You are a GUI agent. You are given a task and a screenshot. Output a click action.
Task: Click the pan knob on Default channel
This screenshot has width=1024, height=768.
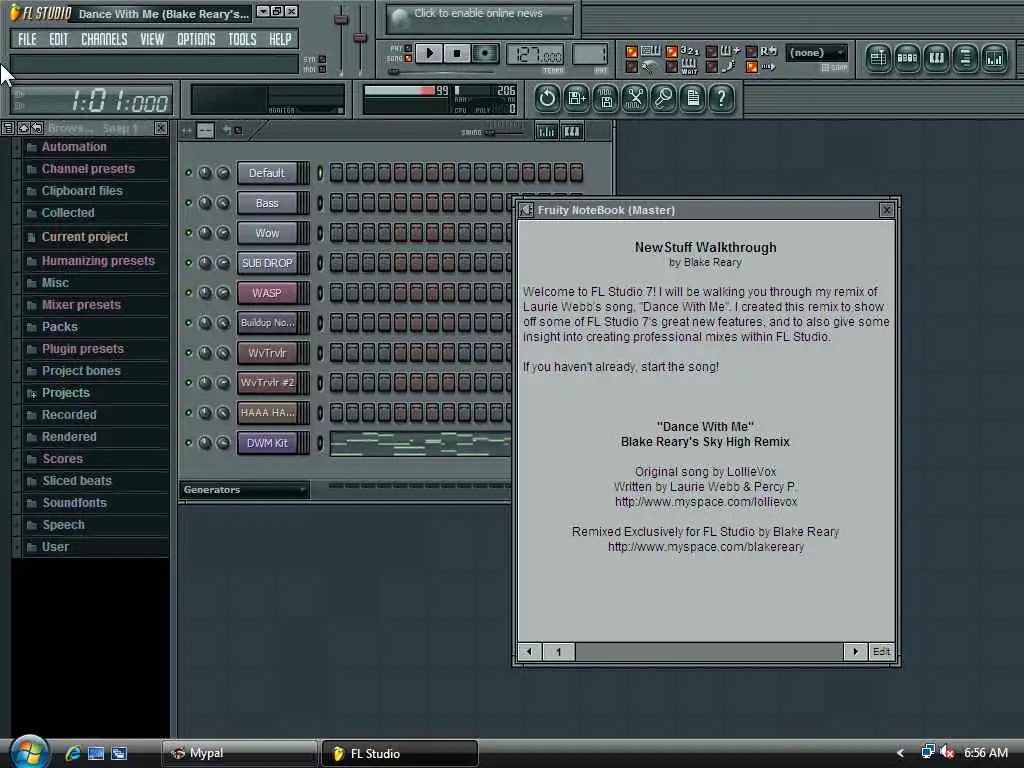[205, 173]
